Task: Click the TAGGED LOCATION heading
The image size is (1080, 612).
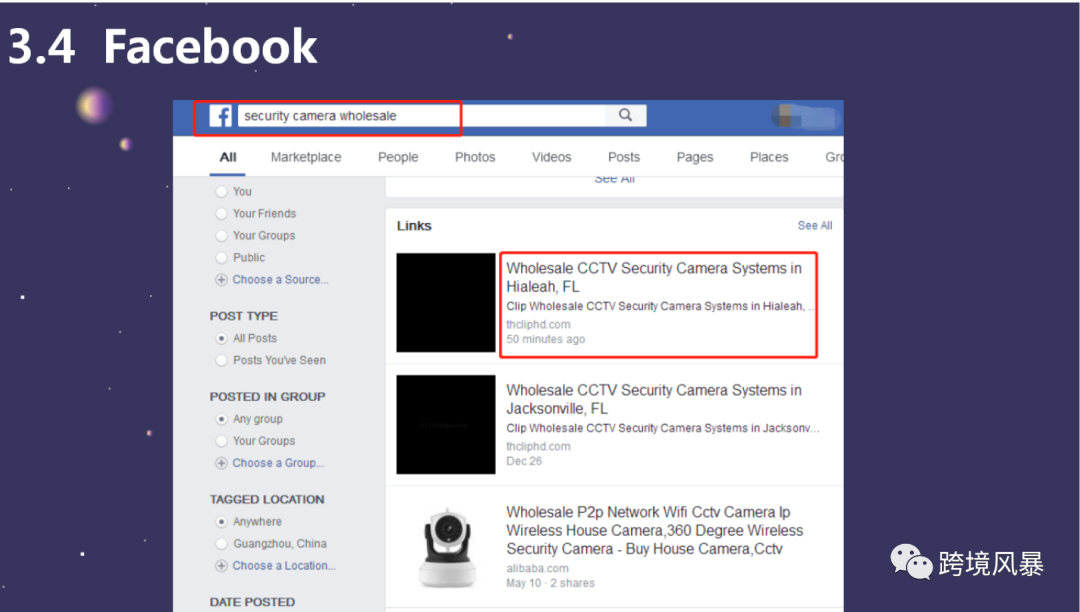Action: (267, 500)
